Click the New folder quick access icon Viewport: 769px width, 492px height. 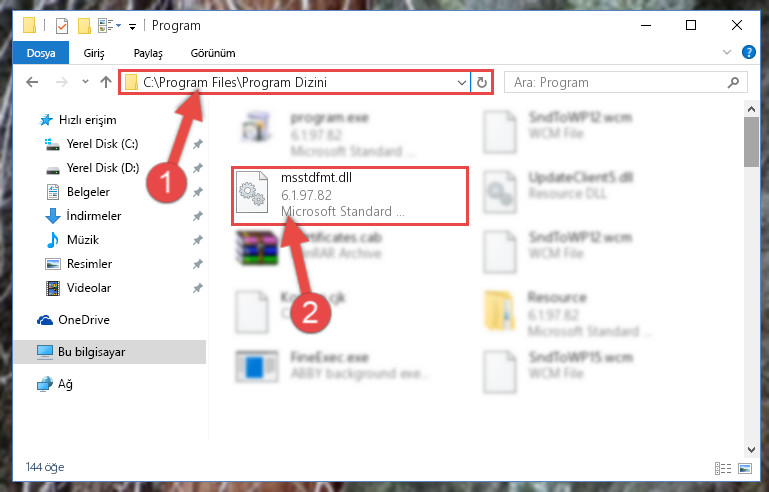(x=84, y=26)
